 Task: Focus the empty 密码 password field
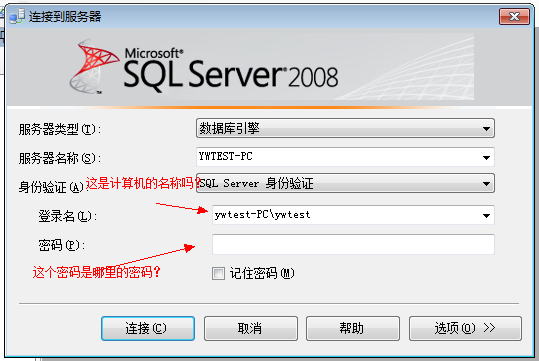click(353, 244)
